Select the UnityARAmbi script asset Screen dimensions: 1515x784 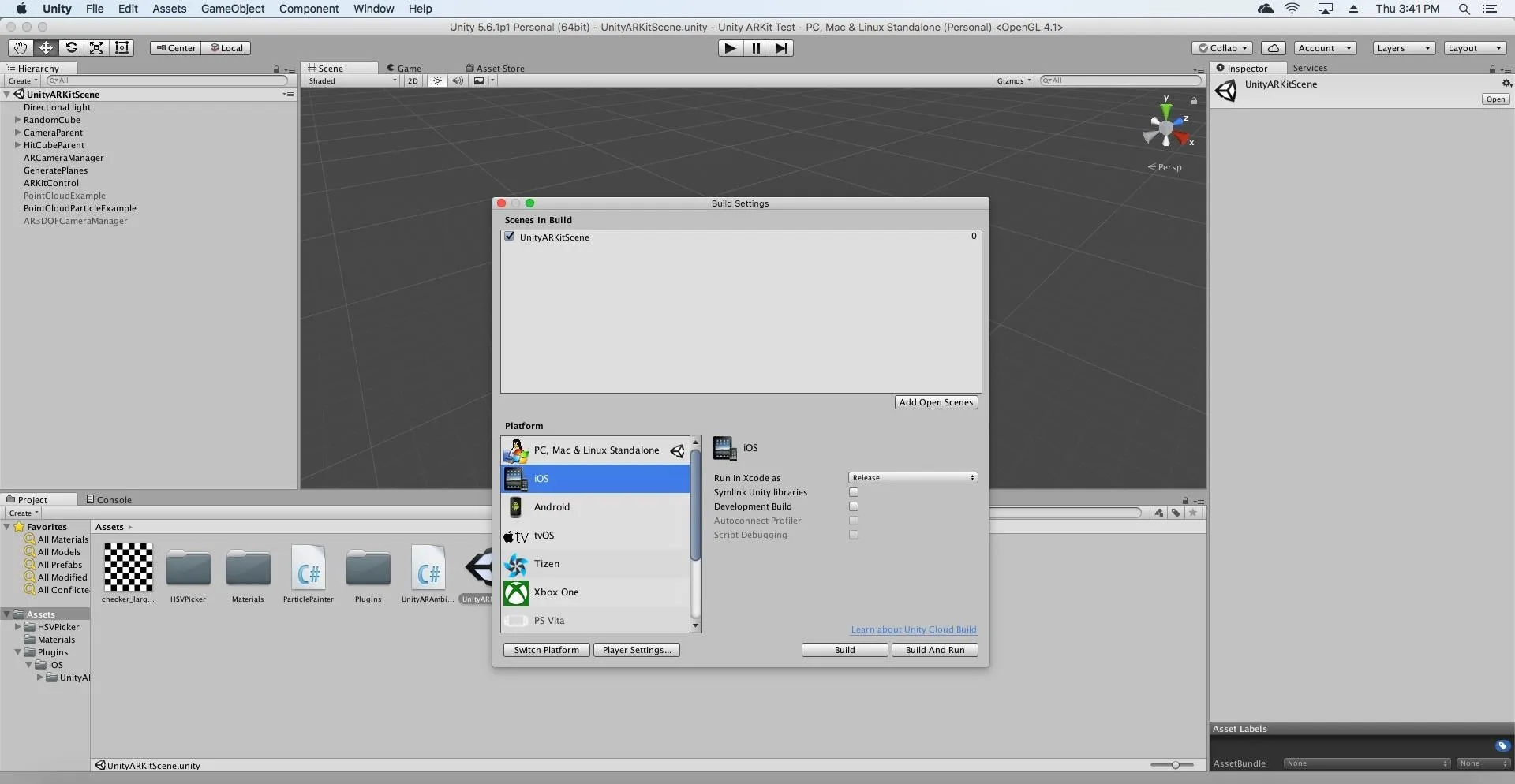[428, 567]
